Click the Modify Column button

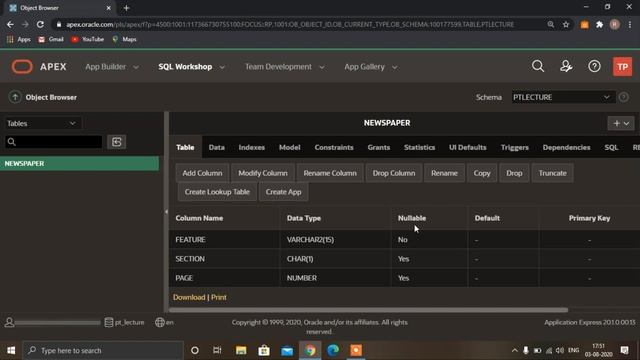263,173
